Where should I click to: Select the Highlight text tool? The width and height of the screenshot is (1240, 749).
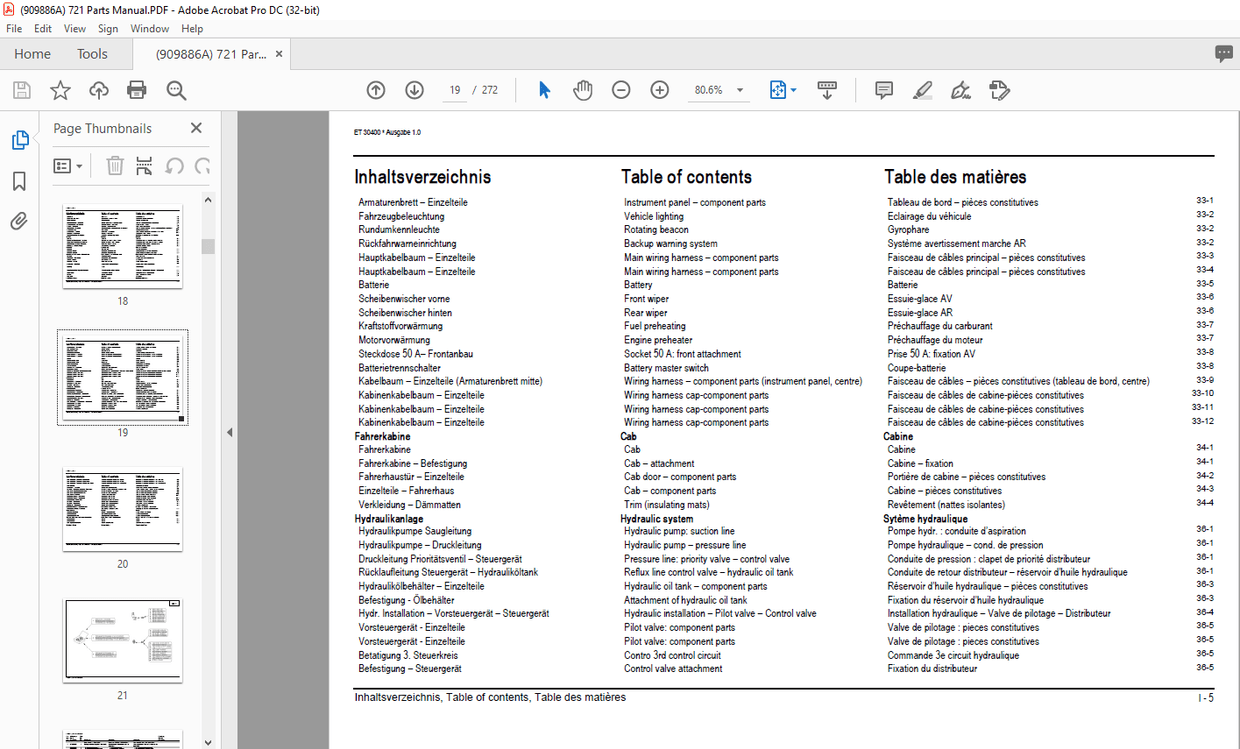pyautogui.click(x=922, y=90)
